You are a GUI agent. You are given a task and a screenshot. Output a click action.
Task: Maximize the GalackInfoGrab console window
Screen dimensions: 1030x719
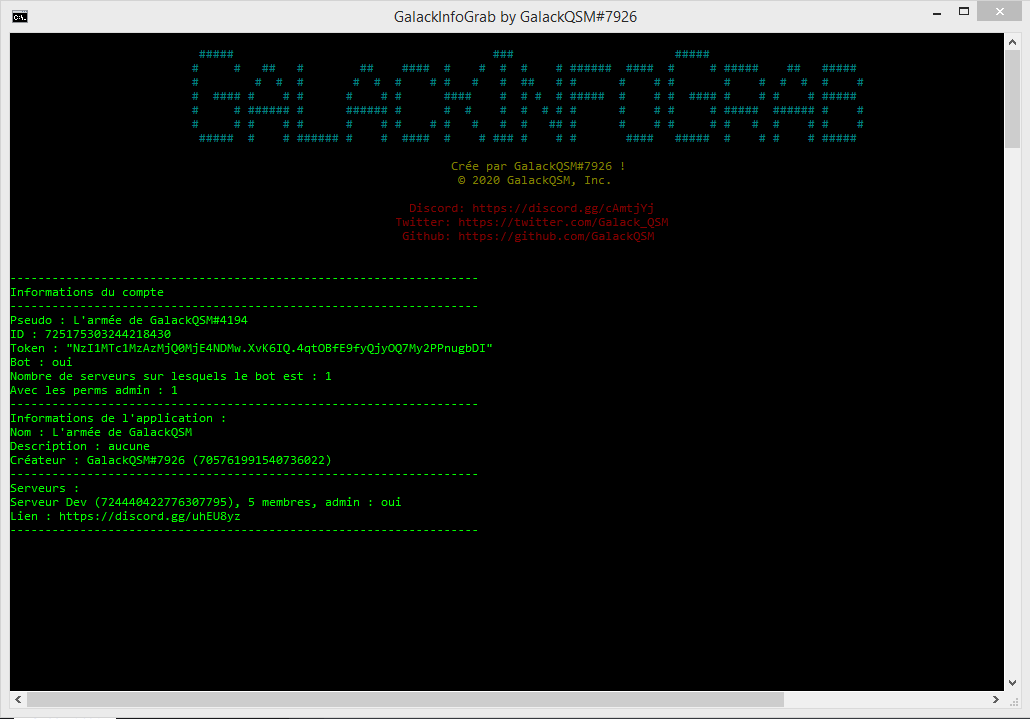pyautogui.click(x=964, y=12)
